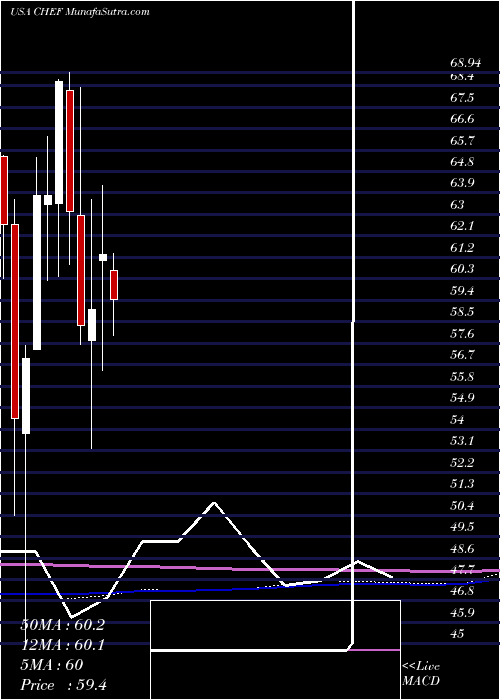500x700 pixels.
Task: Click the 52.2 axis value
Action: point(462,463)
